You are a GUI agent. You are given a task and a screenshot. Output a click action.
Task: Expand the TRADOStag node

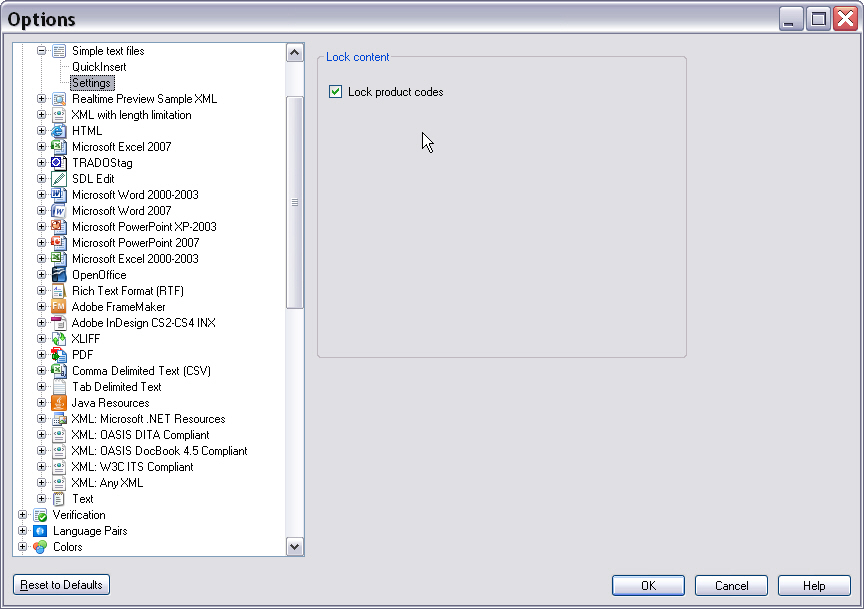click(x=41, y=163)
